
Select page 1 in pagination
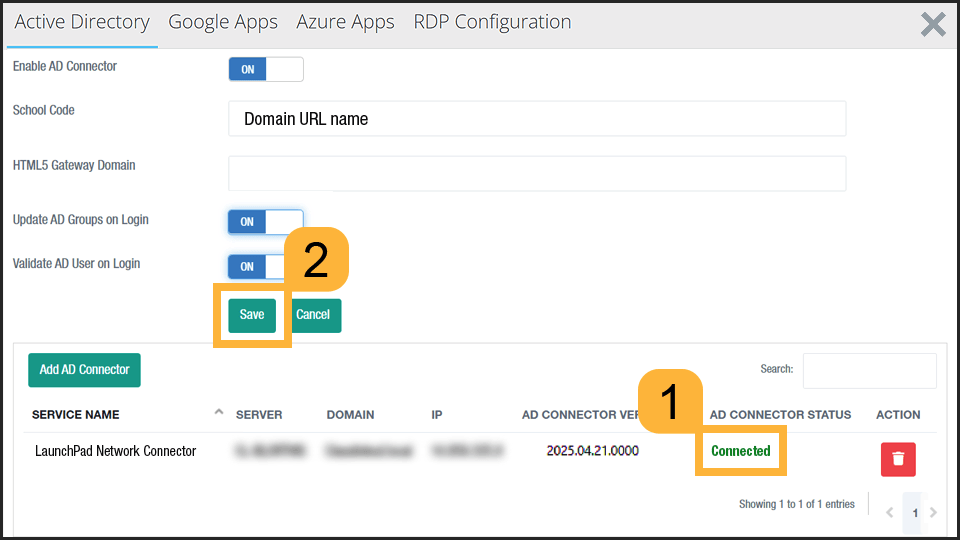click(x=915, y=513)
